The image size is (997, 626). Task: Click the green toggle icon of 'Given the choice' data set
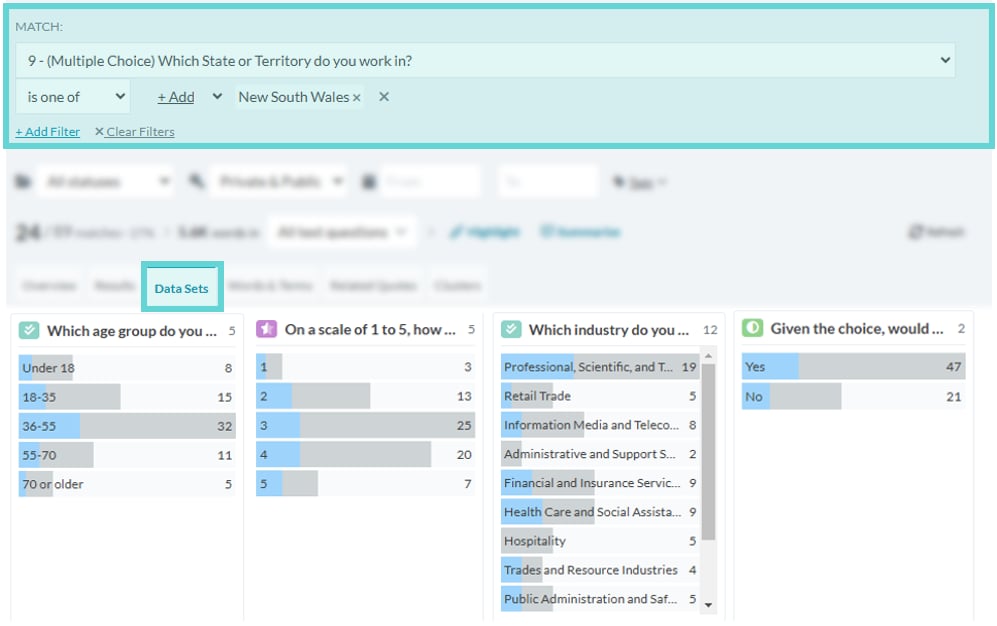[752, 328]
